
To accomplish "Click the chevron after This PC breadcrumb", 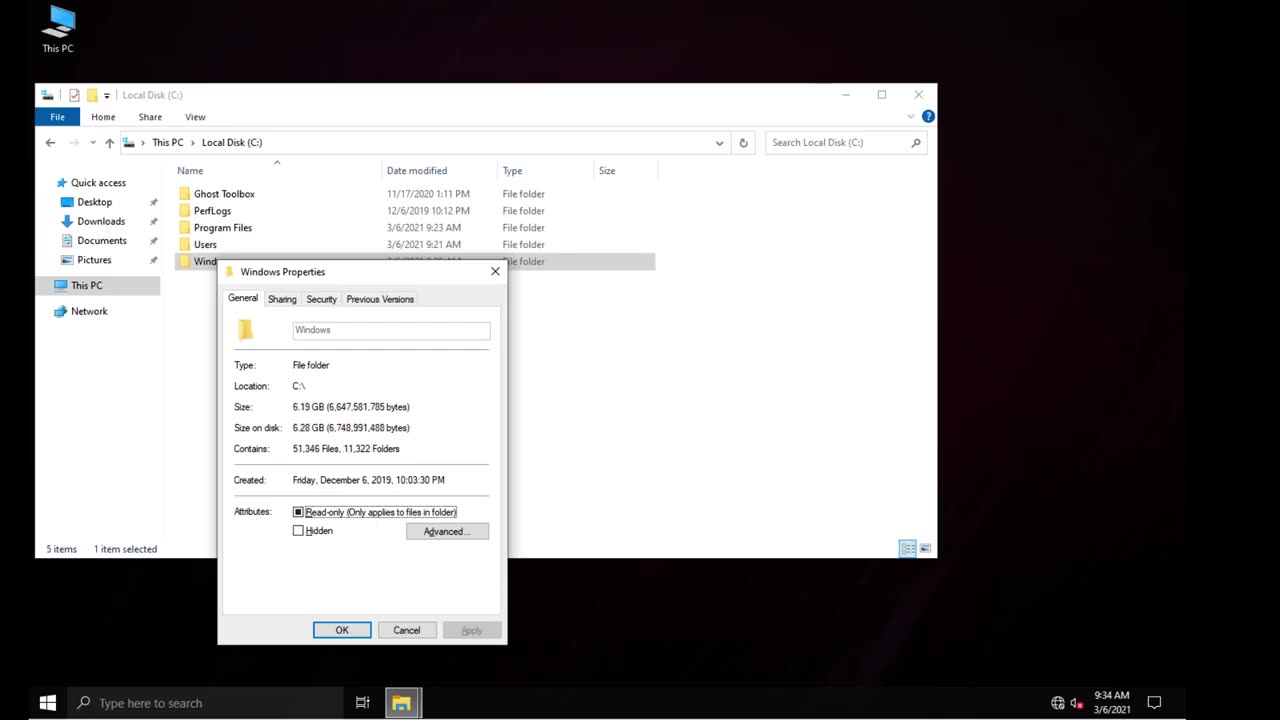I will tap(193, 143).
